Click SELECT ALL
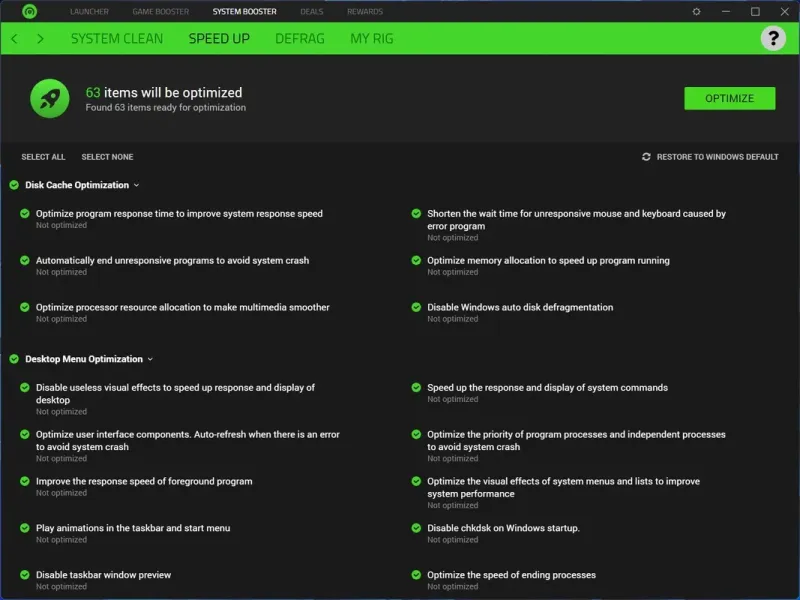The width and height of the screenshot is (800, 600). 43,157
